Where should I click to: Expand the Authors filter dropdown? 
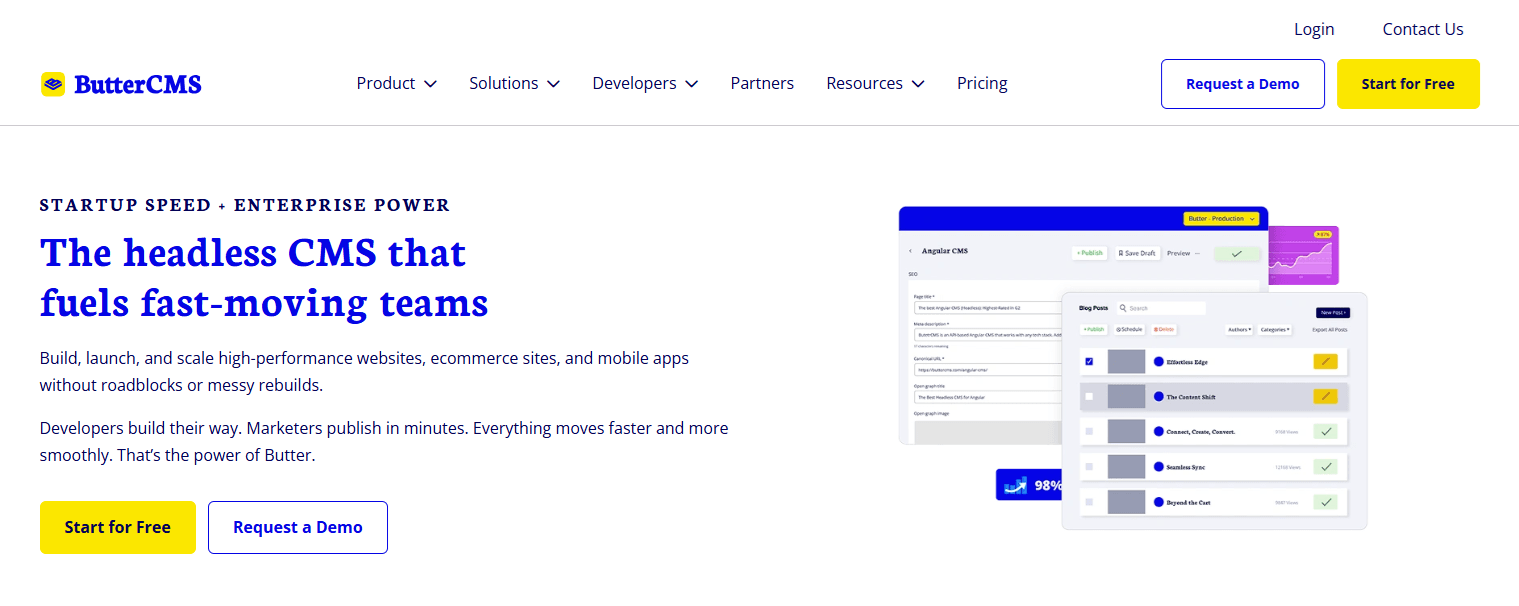1239,330
